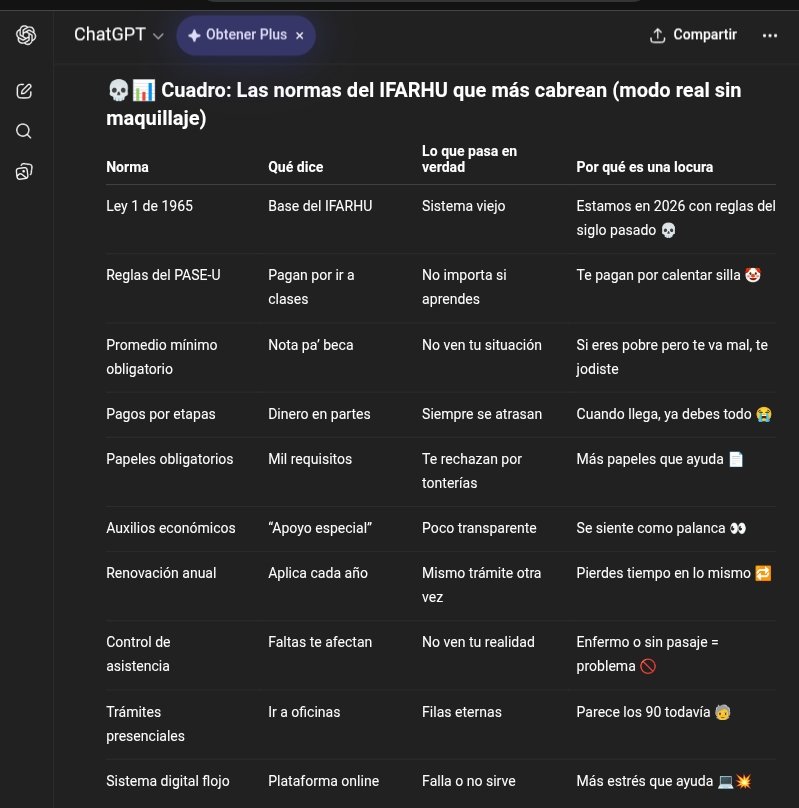Select the 'Auxilios económicos' cell
799x808 pixels.
(x=171, y=528)
